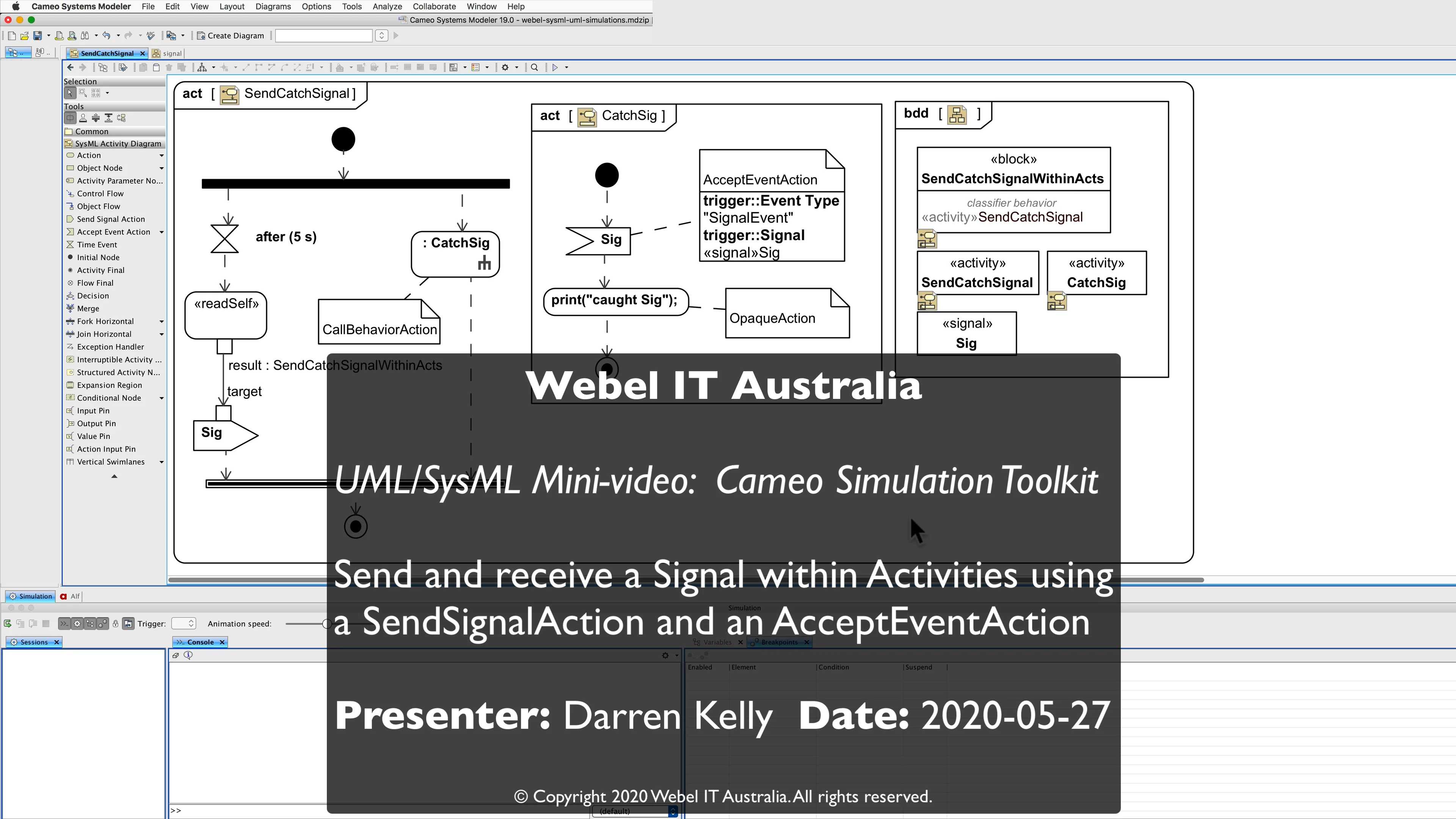Toggle the variables tree pane button
This screenshot has height=819, width=1456.
coord(90,624)
